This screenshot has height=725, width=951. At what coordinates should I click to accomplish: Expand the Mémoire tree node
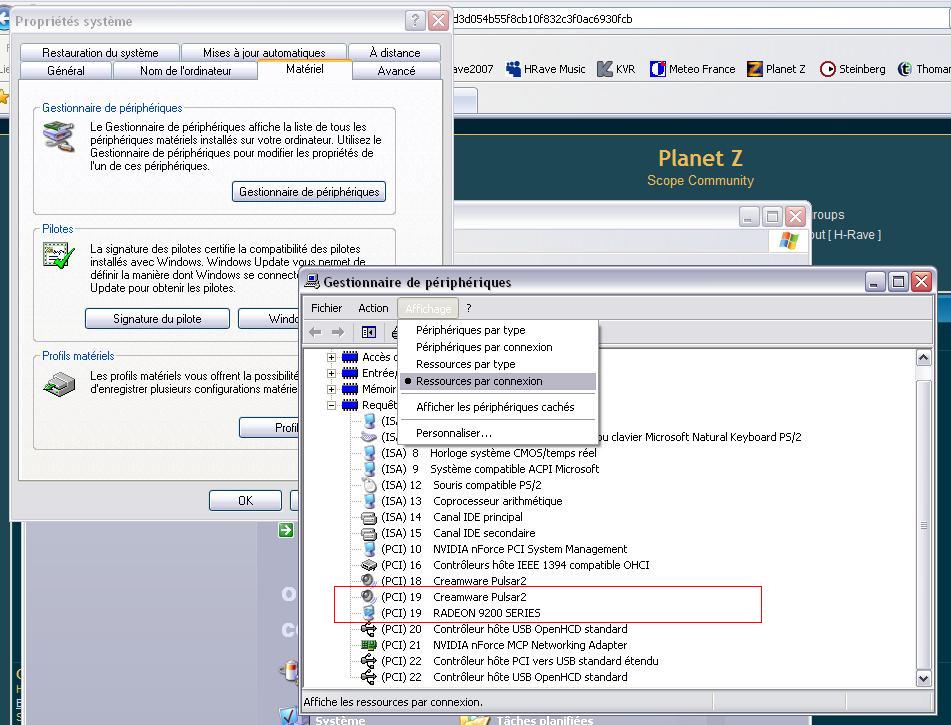tap(331, 389)
